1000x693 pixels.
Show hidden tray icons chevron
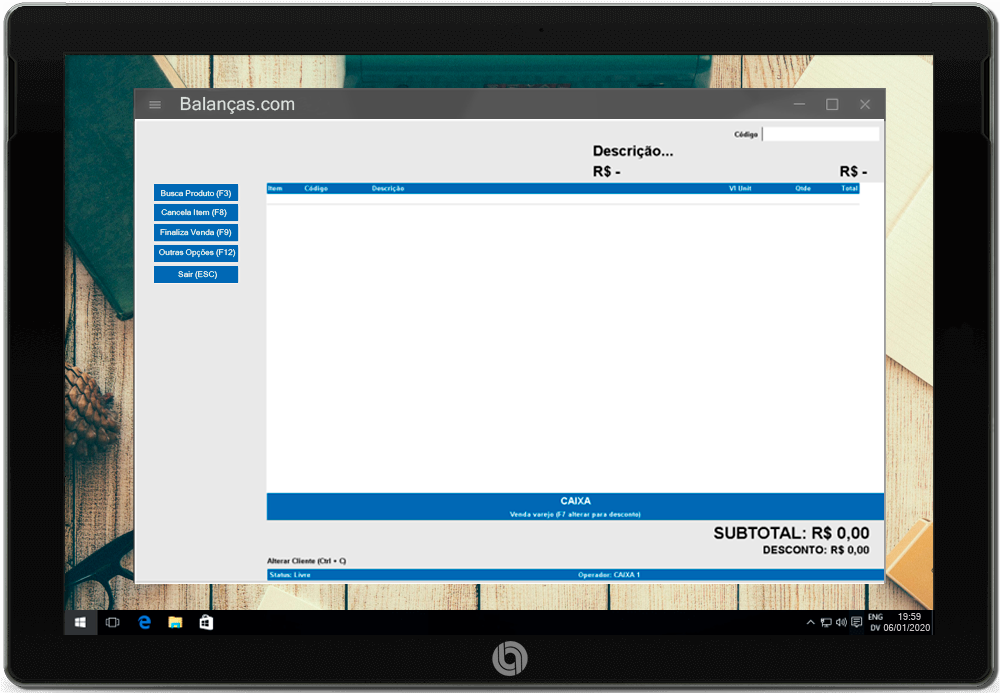click(x=810, y=622)
